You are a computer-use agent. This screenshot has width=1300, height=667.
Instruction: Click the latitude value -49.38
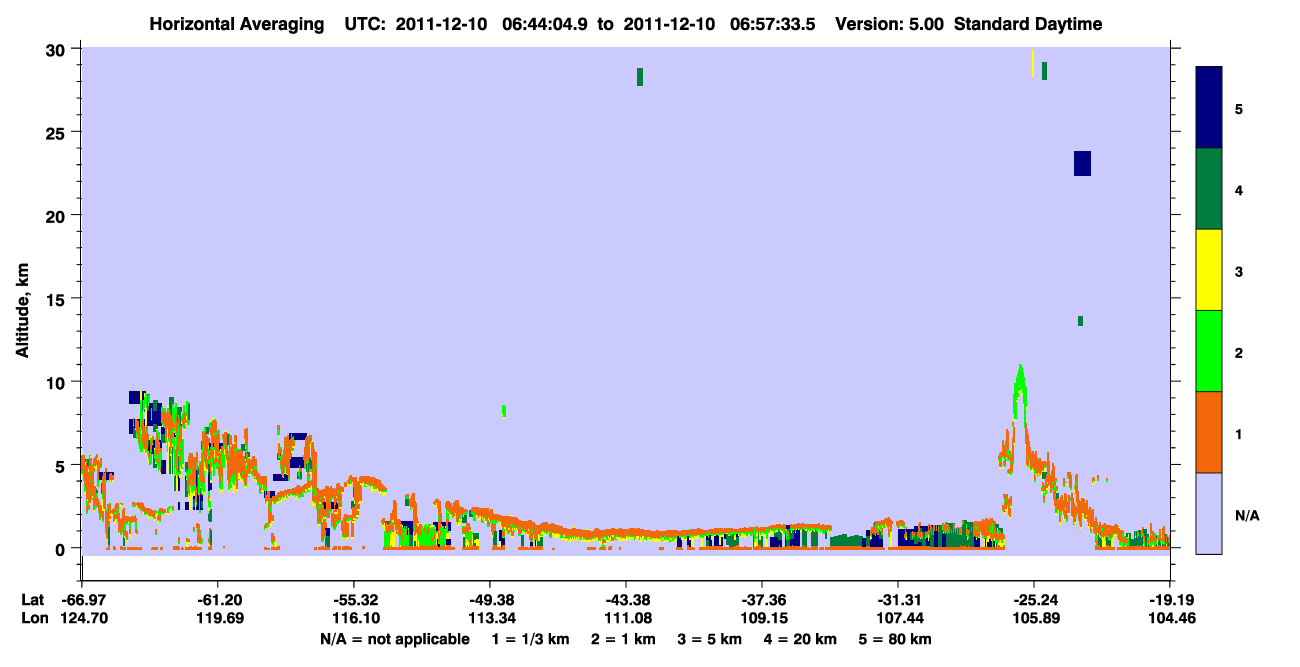(489, 600)
